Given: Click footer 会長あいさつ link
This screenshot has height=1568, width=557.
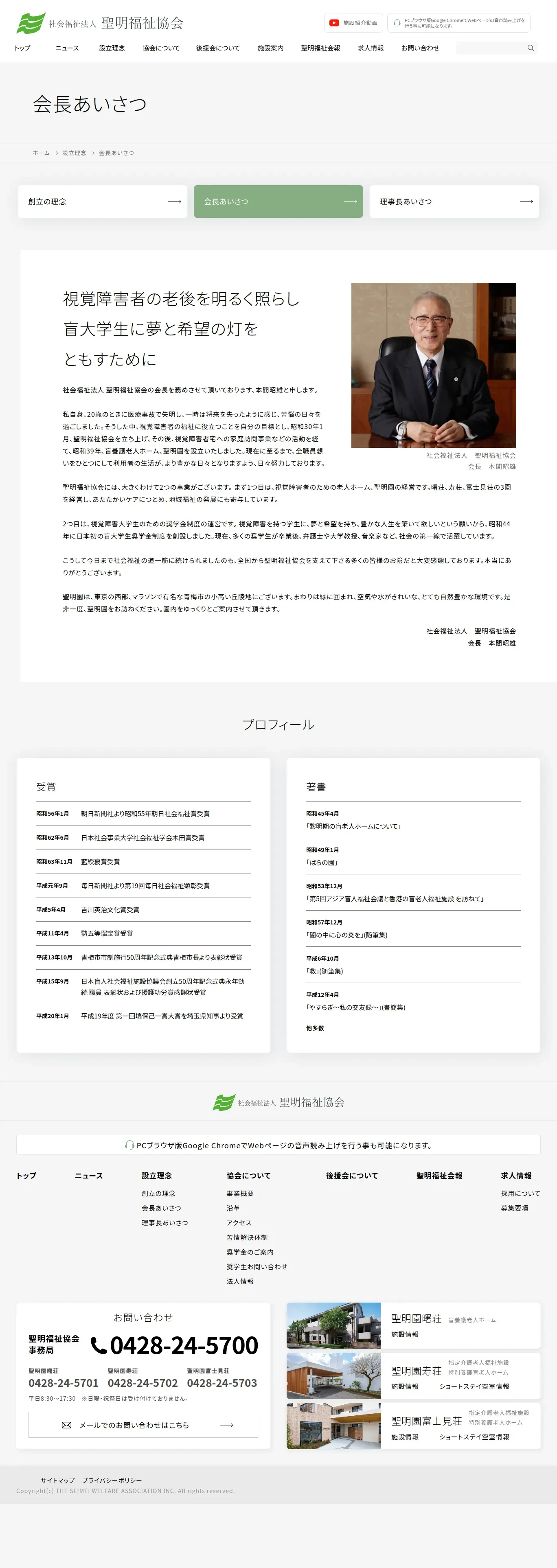Looking at the screenshot, I should (x=161, y=1208).
